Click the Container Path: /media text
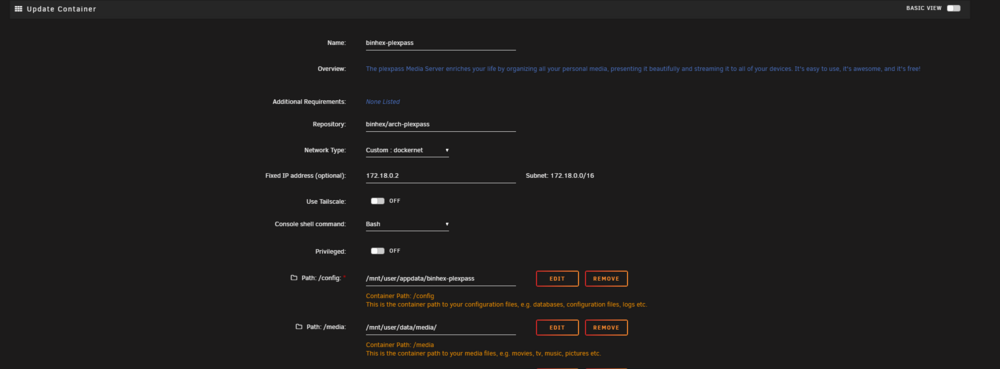 [399, 345]
